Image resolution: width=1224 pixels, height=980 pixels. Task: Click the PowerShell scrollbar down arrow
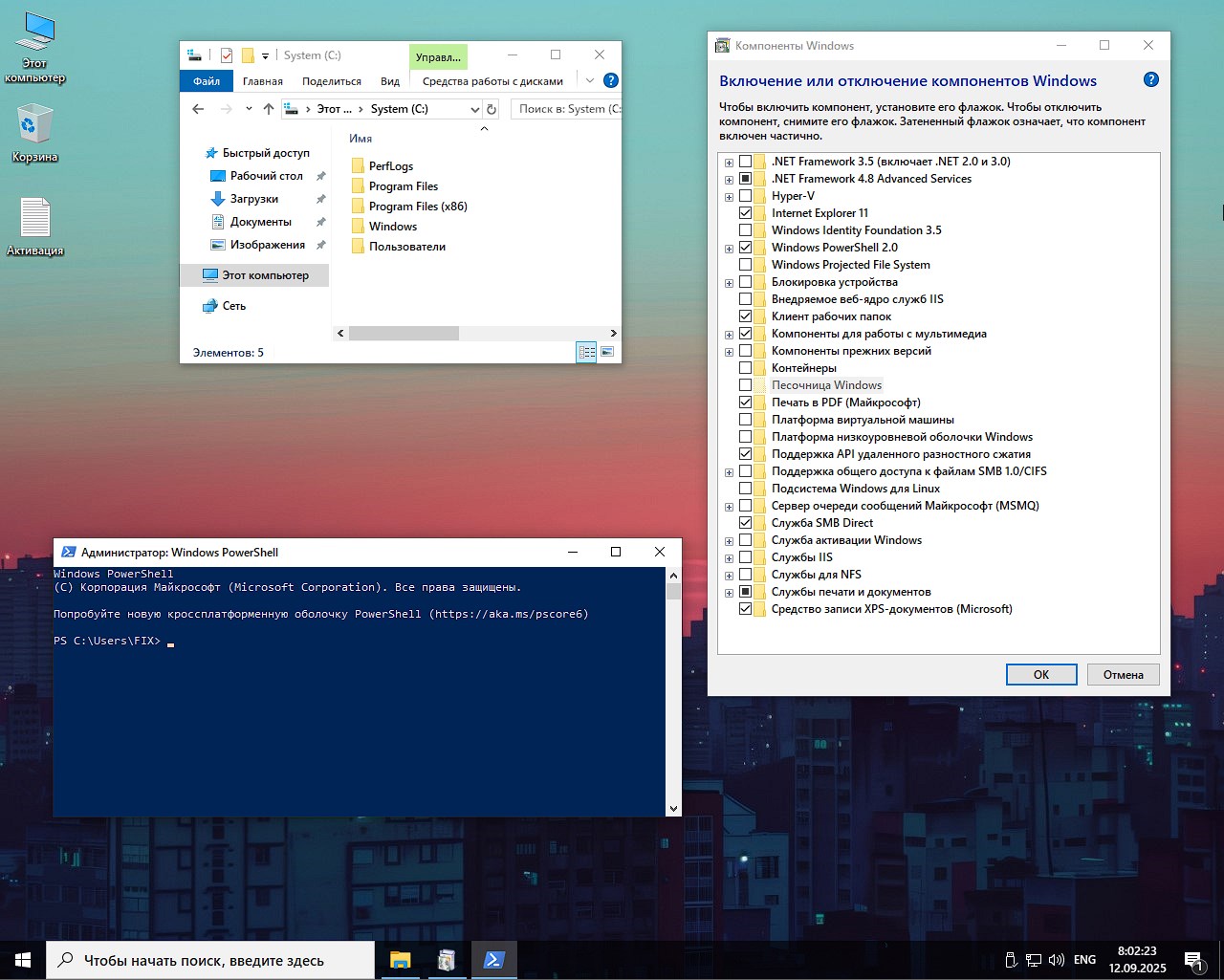[673, 809]
